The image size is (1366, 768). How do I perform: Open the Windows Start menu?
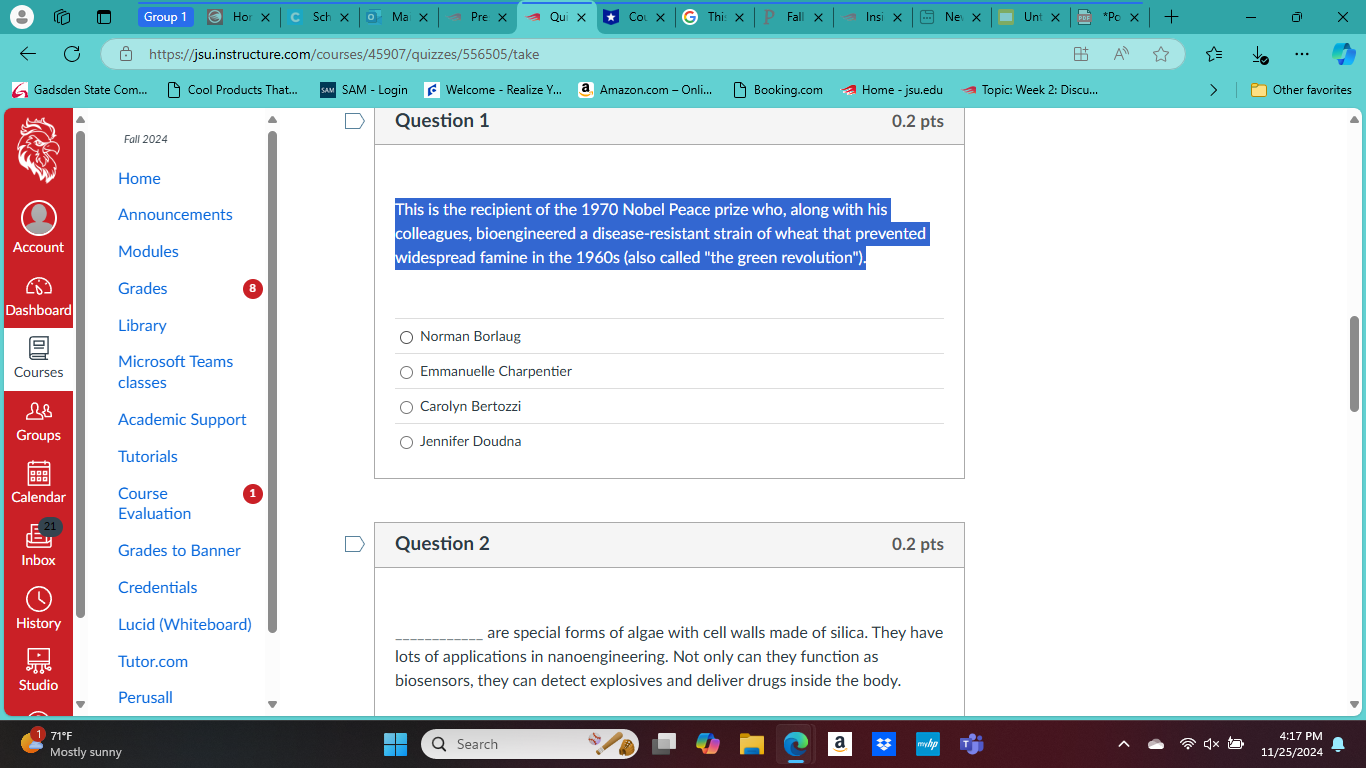396,744
